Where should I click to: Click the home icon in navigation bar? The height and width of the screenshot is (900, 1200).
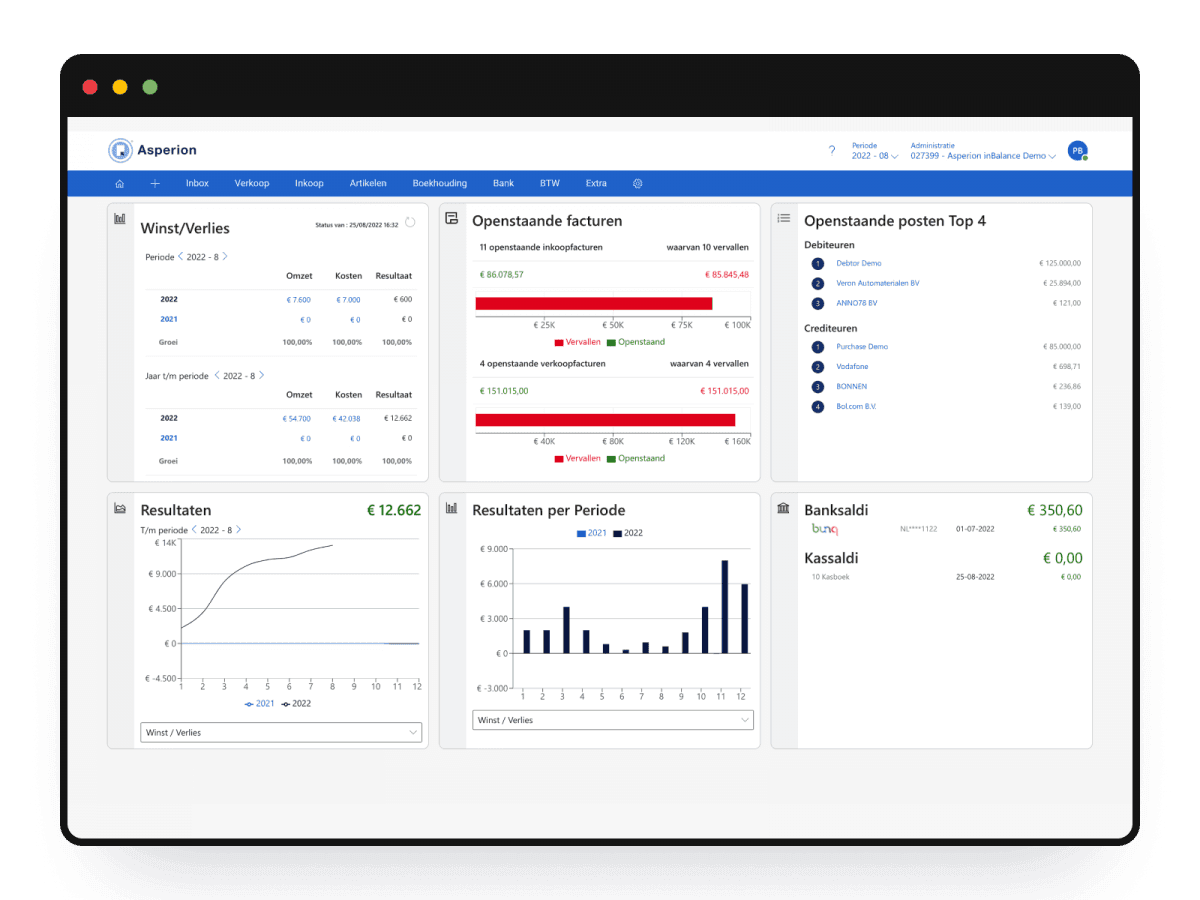tap(120, 184)
